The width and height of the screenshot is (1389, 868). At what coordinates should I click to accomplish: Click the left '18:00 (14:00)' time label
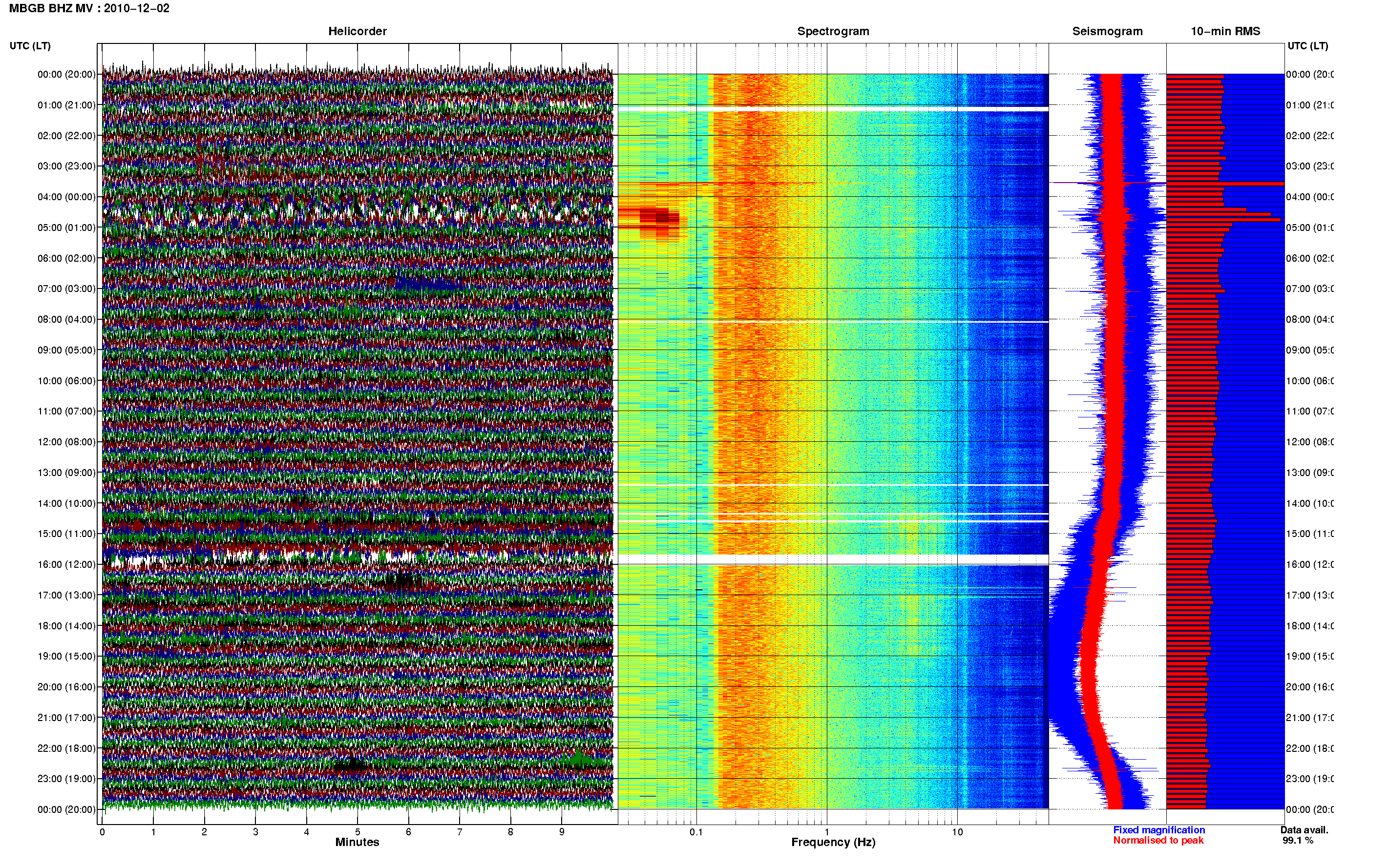tap(66, 626)
